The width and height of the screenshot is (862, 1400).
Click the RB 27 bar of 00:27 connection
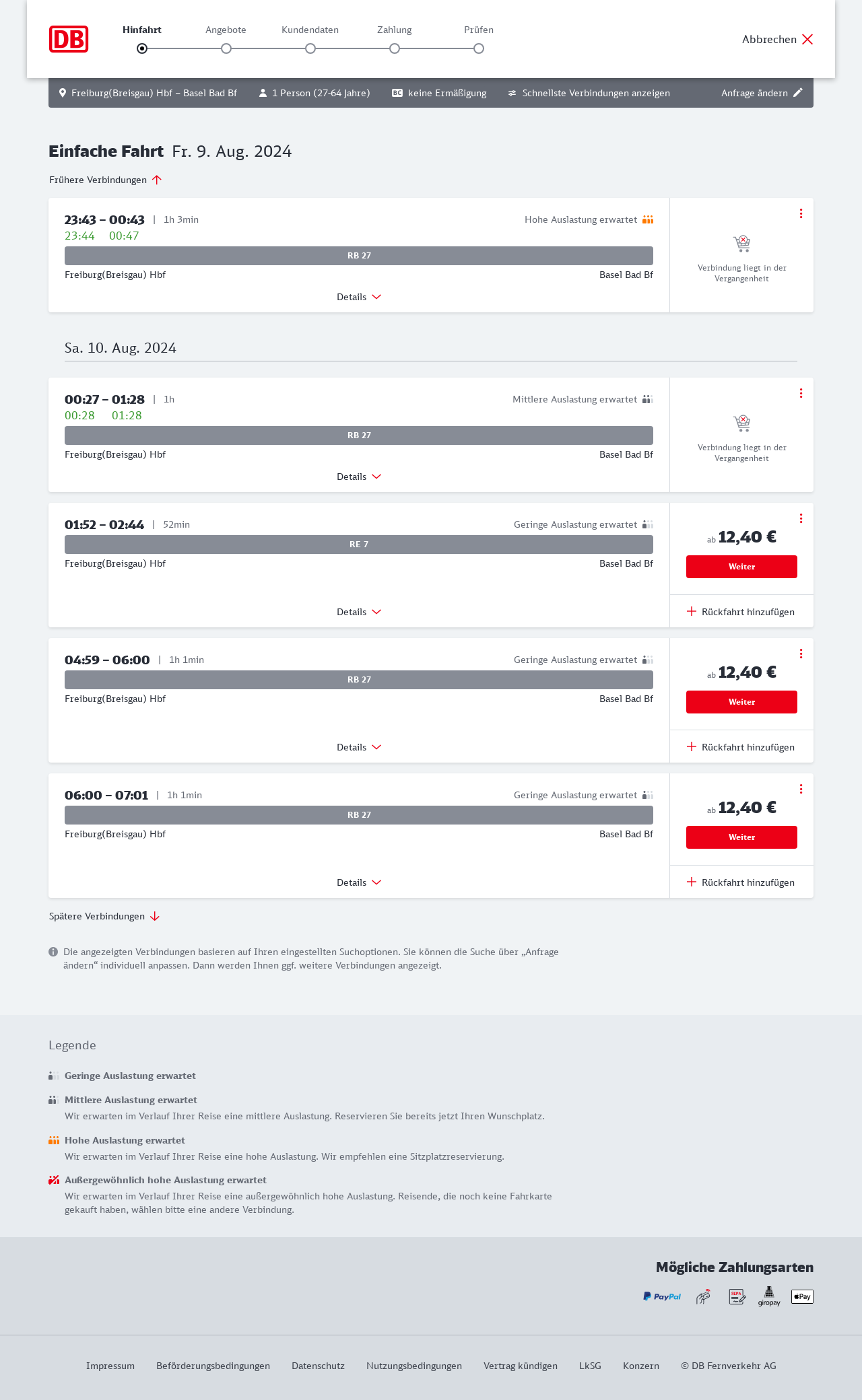[x=359, y=435]
